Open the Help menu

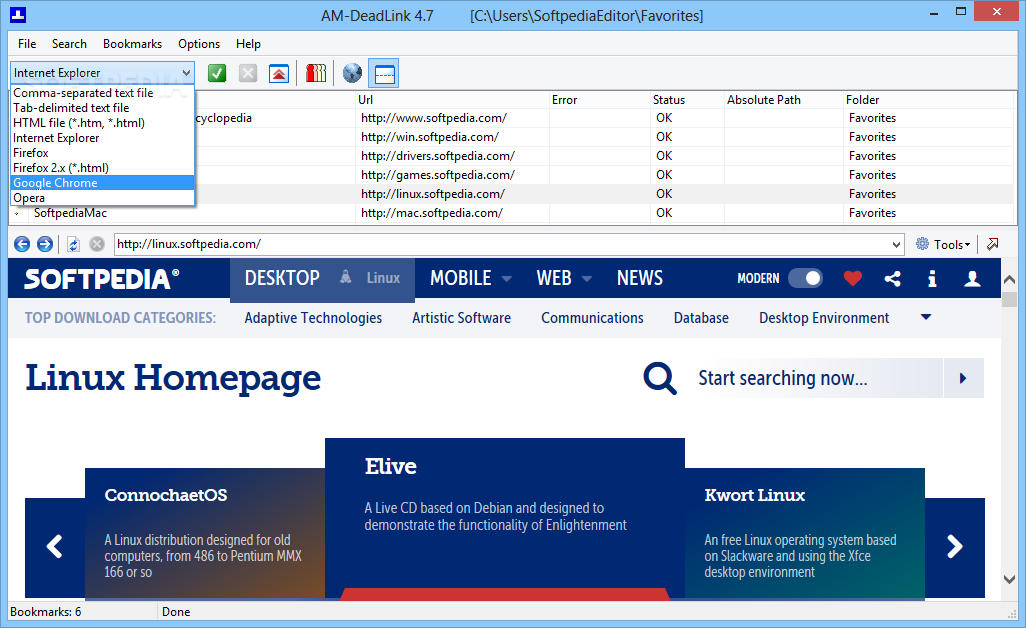click(248, 44)
